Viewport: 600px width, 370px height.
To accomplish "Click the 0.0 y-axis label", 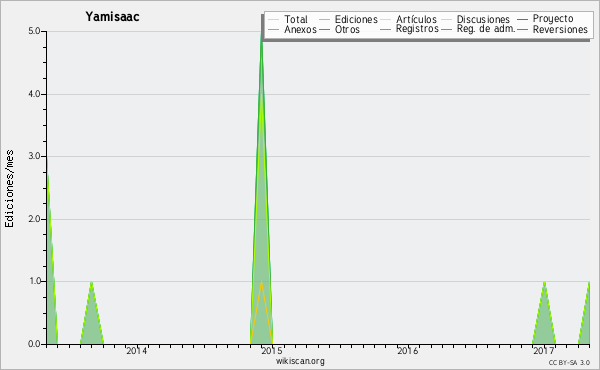I will [34, 344].
